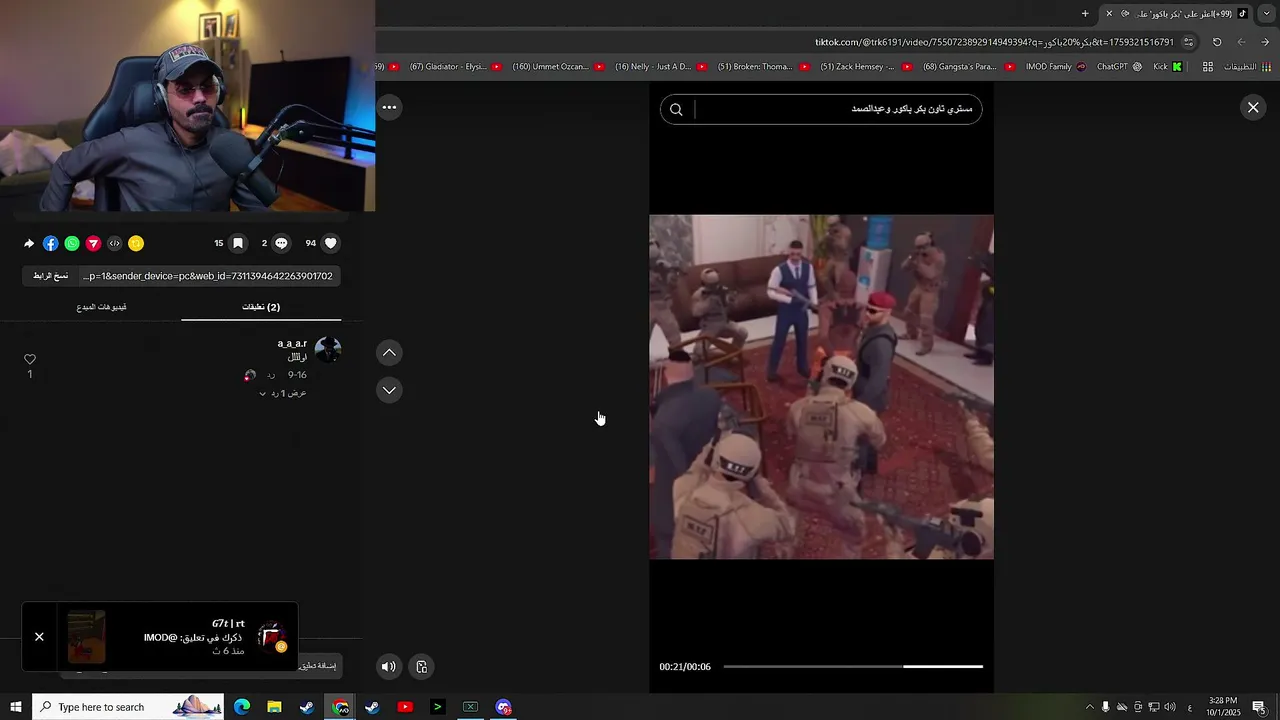Open the taskbar clock showing 3:28 PM
Image resolution: width=1280 pixels, height=720 pixels.
click(x=1223, y=707)
